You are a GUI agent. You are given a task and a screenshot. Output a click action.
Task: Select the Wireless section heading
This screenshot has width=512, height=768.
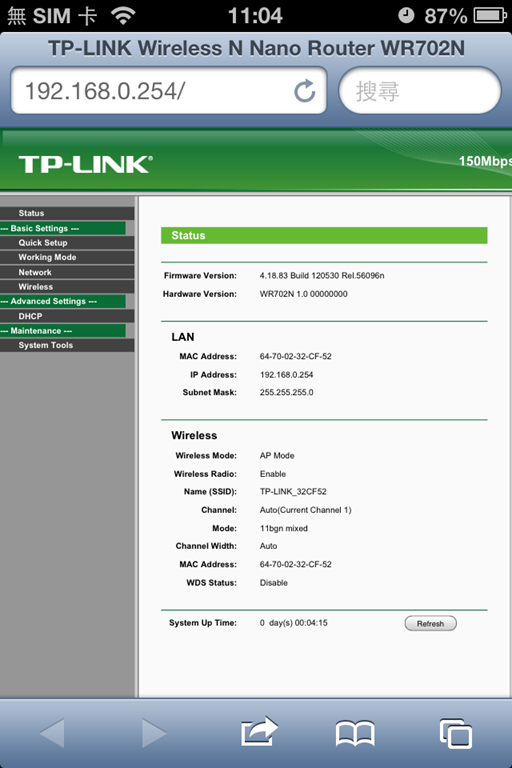click(194, 435)
